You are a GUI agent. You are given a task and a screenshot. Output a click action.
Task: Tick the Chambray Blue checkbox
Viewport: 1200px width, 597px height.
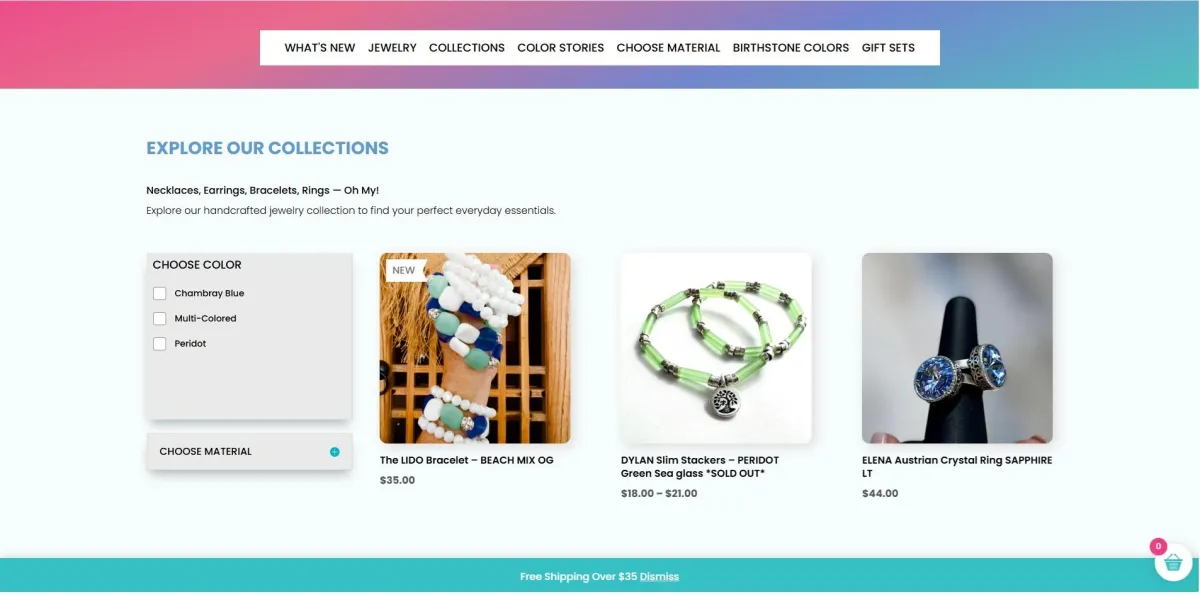point(159,293)
